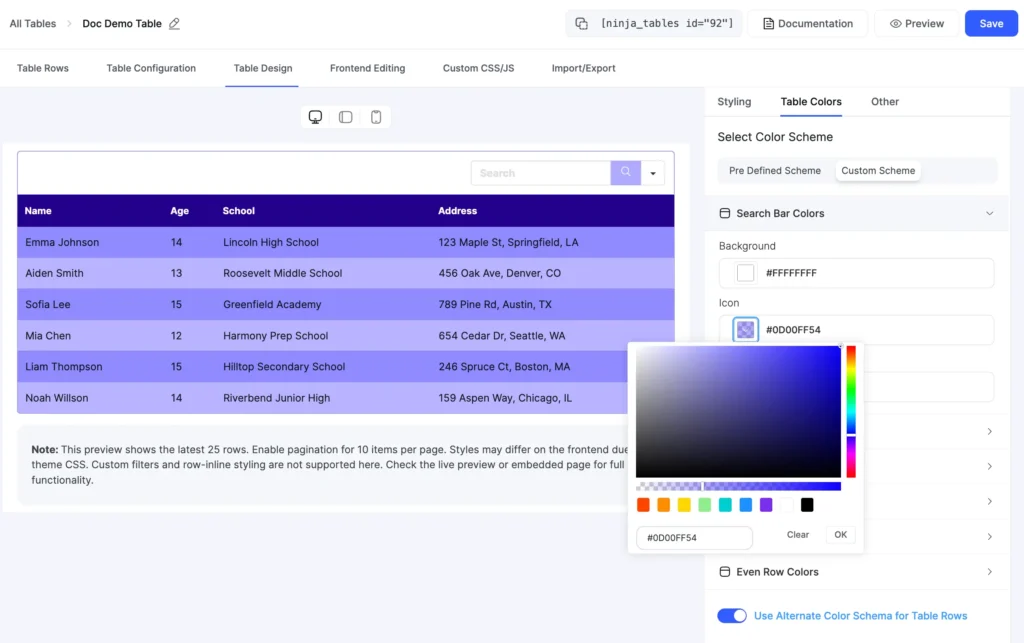This screenshot has width=1024, height=643.
Task: Switch to the Table Design tab
Action: tap(263, 68)
